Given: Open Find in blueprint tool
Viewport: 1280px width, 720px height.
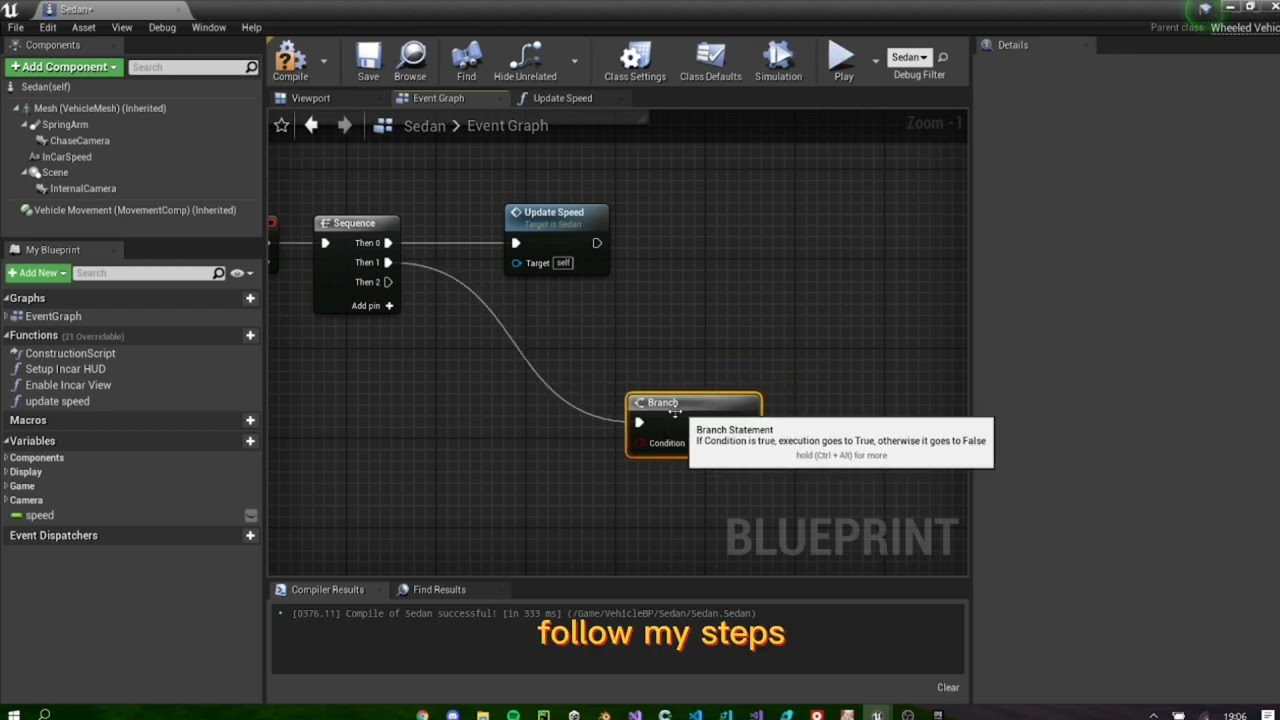Looking at the screenshot, I should pyautogui.click(x=466, y=62).
